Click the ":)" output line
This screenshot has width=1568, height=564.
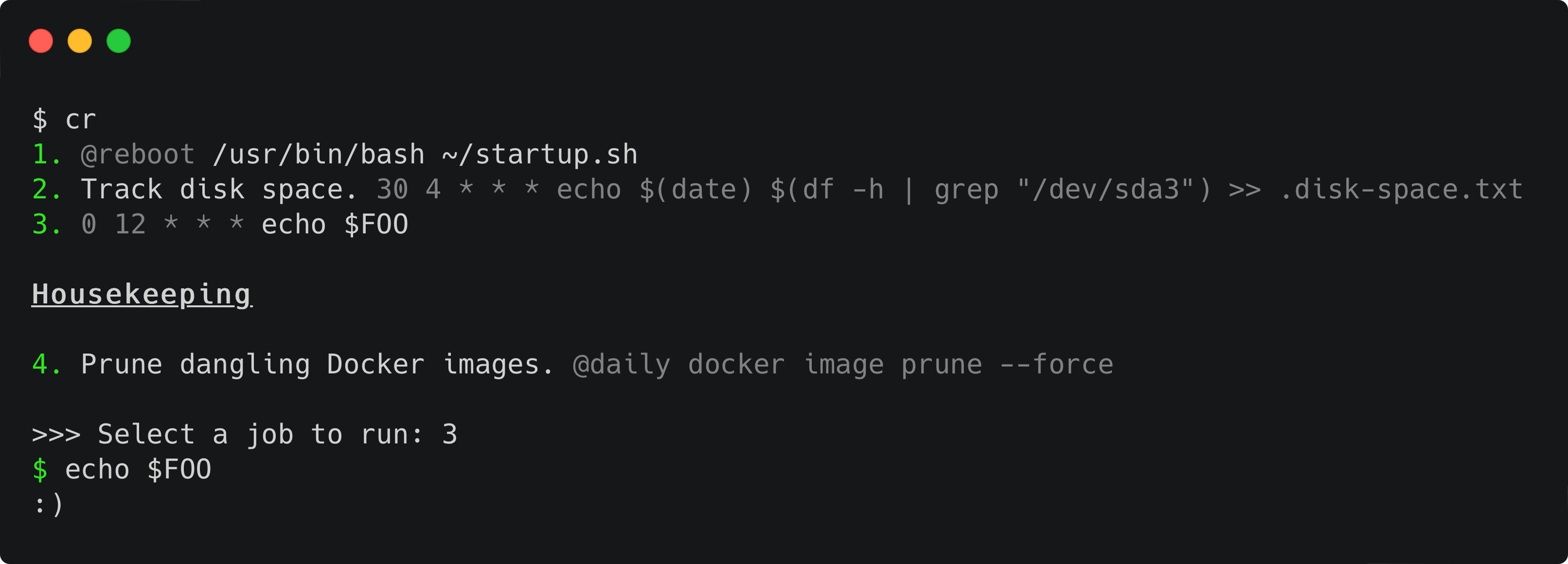[x=48, y=504]
